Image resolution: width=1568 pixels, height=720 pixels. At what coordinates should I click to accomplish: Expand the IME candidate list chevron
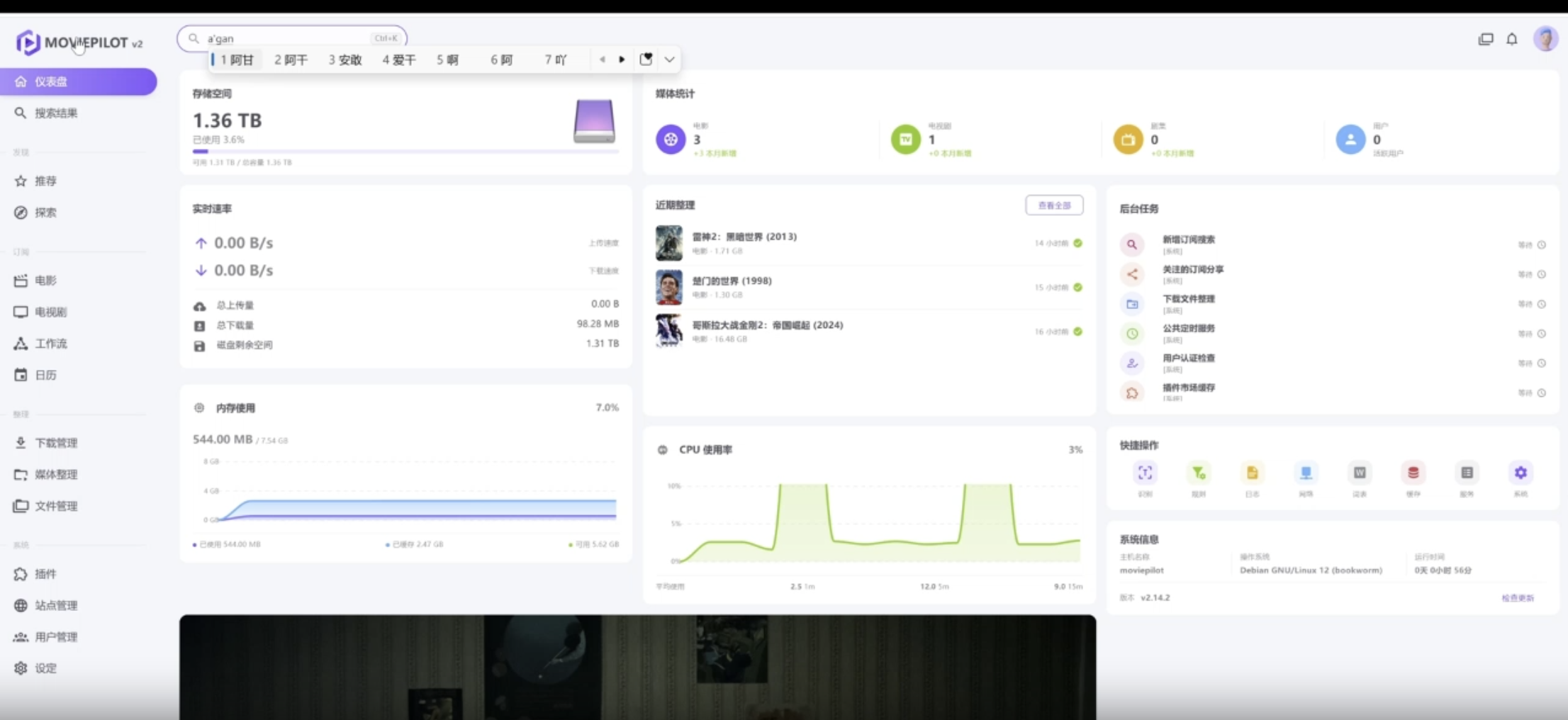[x=669, y=60]
